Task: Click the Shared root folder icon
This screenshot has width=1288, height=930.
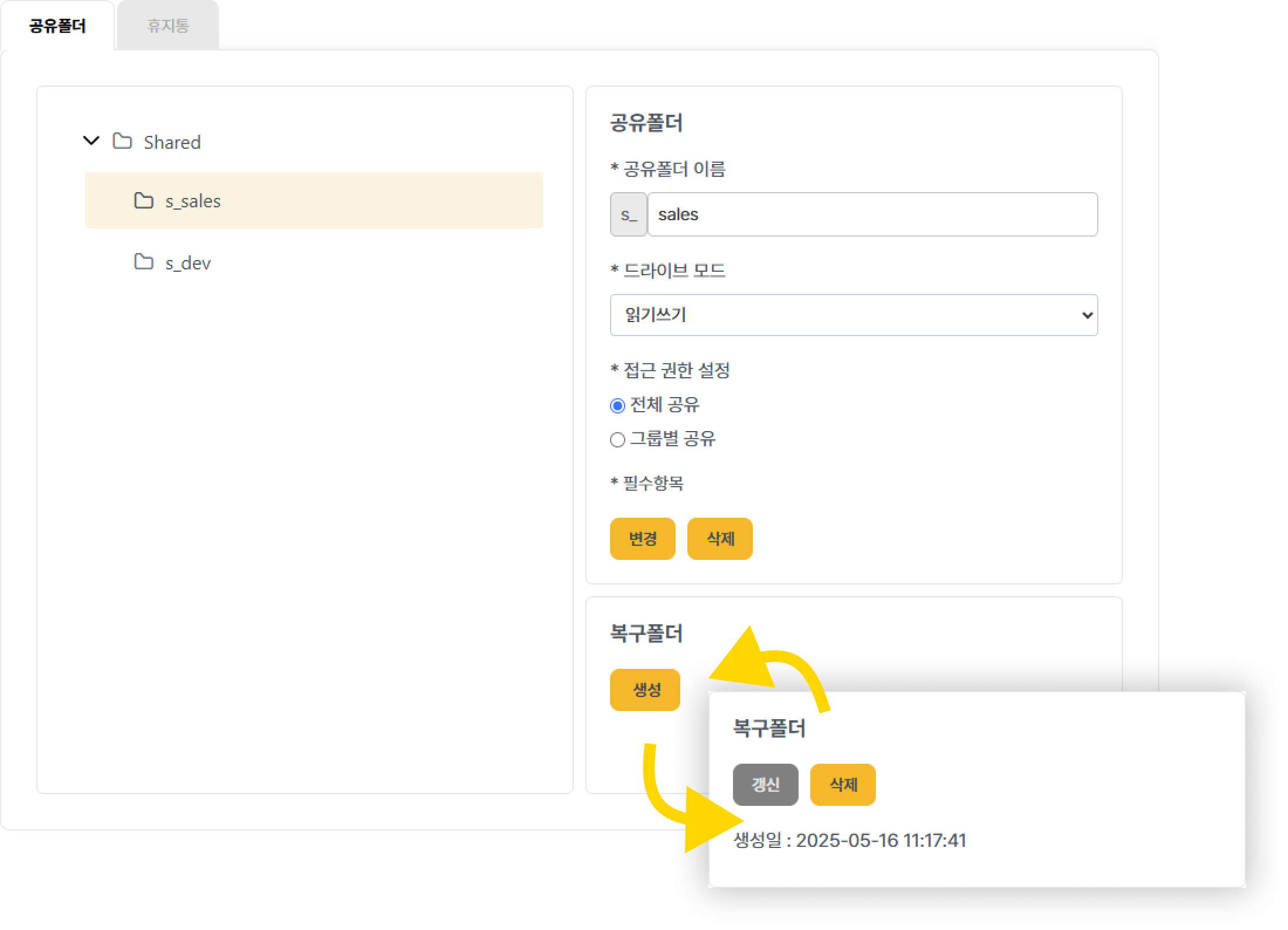Action: coord(122,141)
